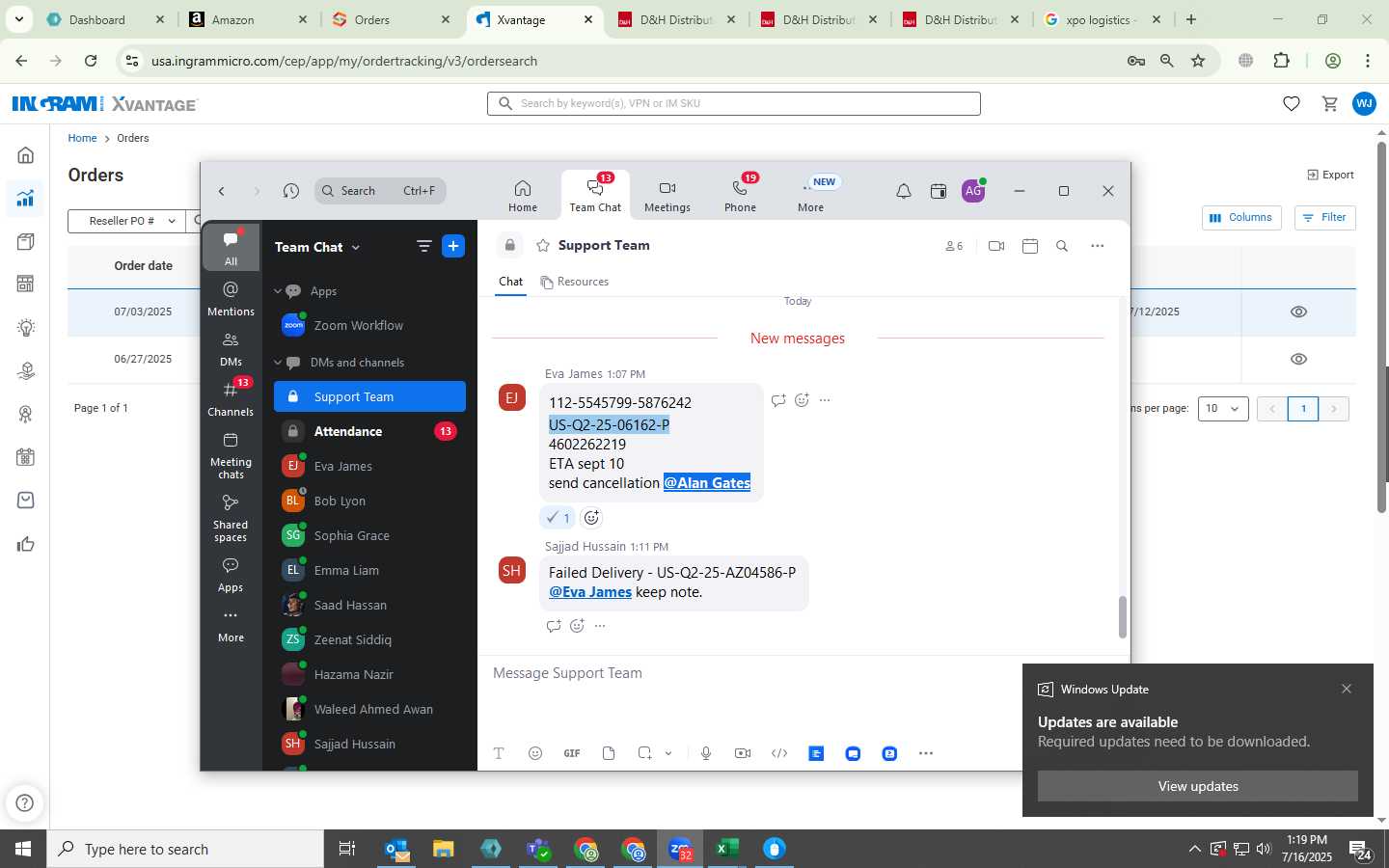View the 6 members of Support Team
Viewport: 1389px width, 868px height.
tap(954, 246)
